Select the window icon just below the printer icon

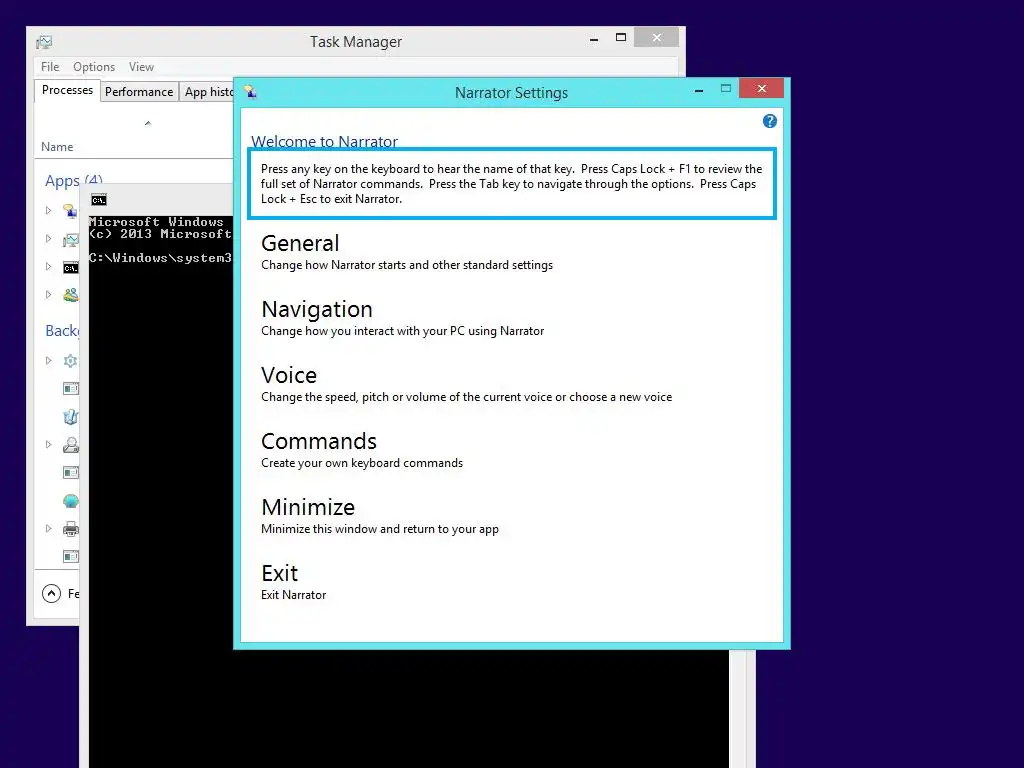(x=71, y=556)
